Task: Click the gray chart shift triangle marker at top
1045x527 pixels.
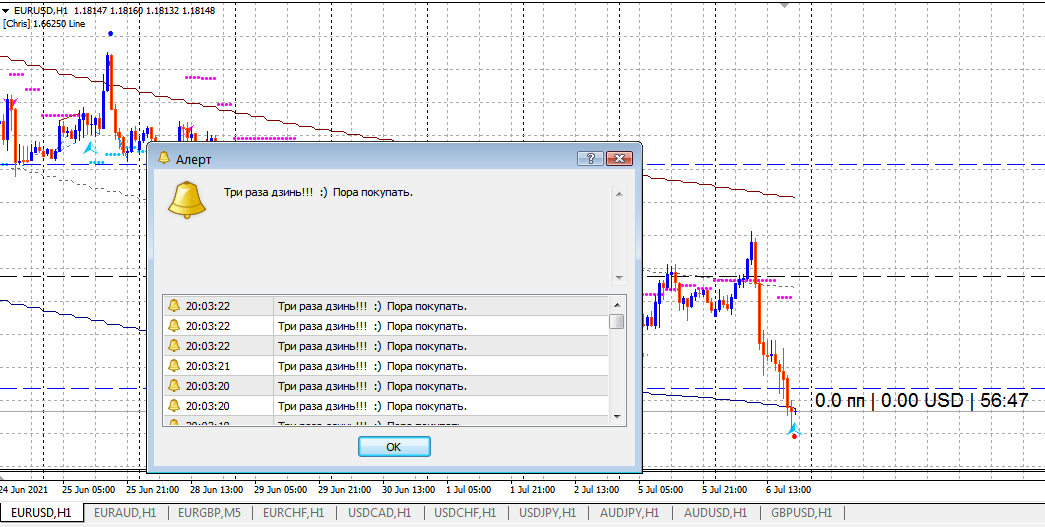Action: pos(785,4)
